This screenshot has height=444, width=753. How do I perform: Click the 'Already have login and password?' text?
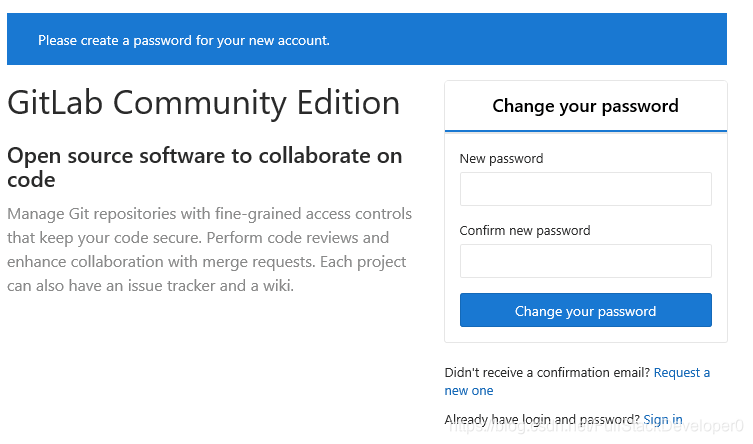click(x=542, y=420)
